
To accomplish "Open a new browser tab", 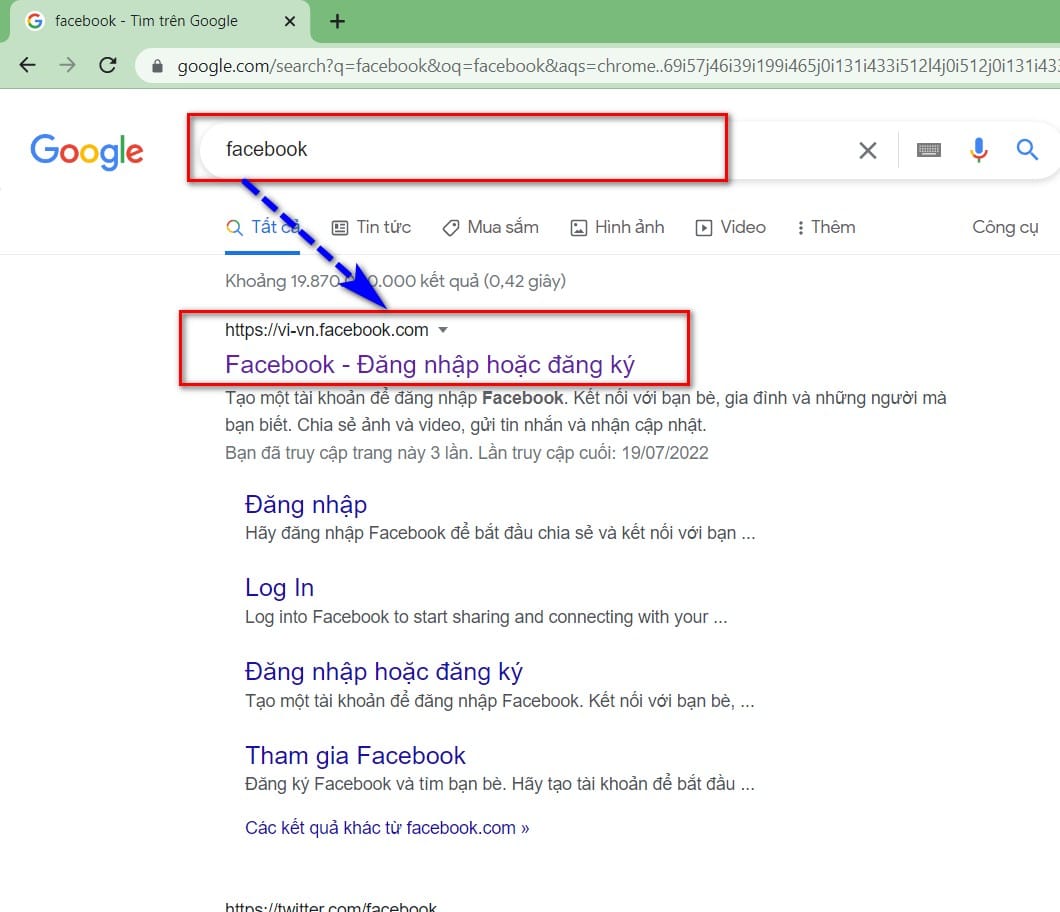I will coord(337,22).
